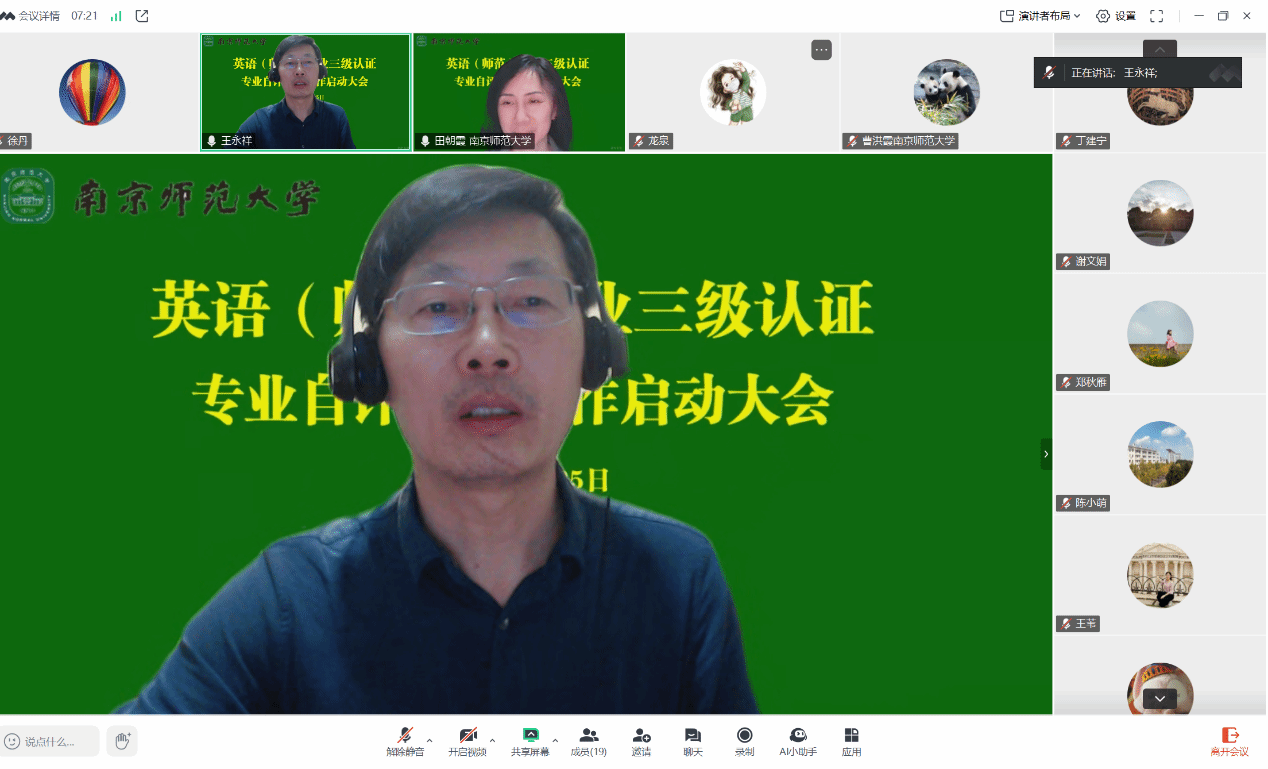Open the speaker layout dropdown
This screenshot has width=1268, height=769.
coord(1040,16)
